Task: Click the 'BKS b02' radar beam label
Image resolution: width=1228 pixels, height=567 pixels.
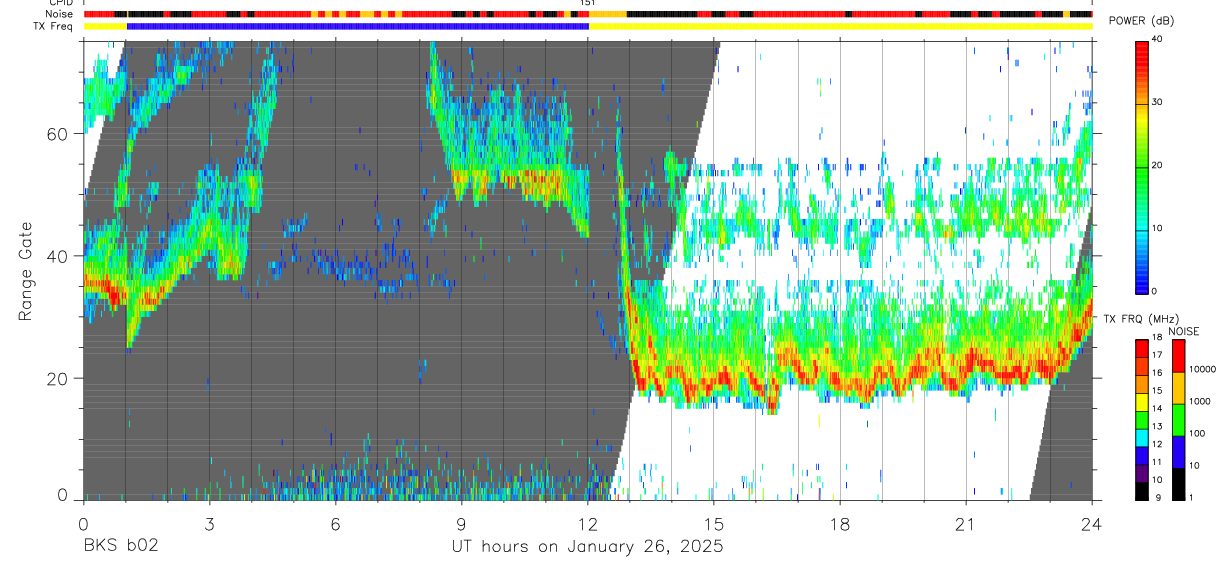Action: [x=120, y=546]
